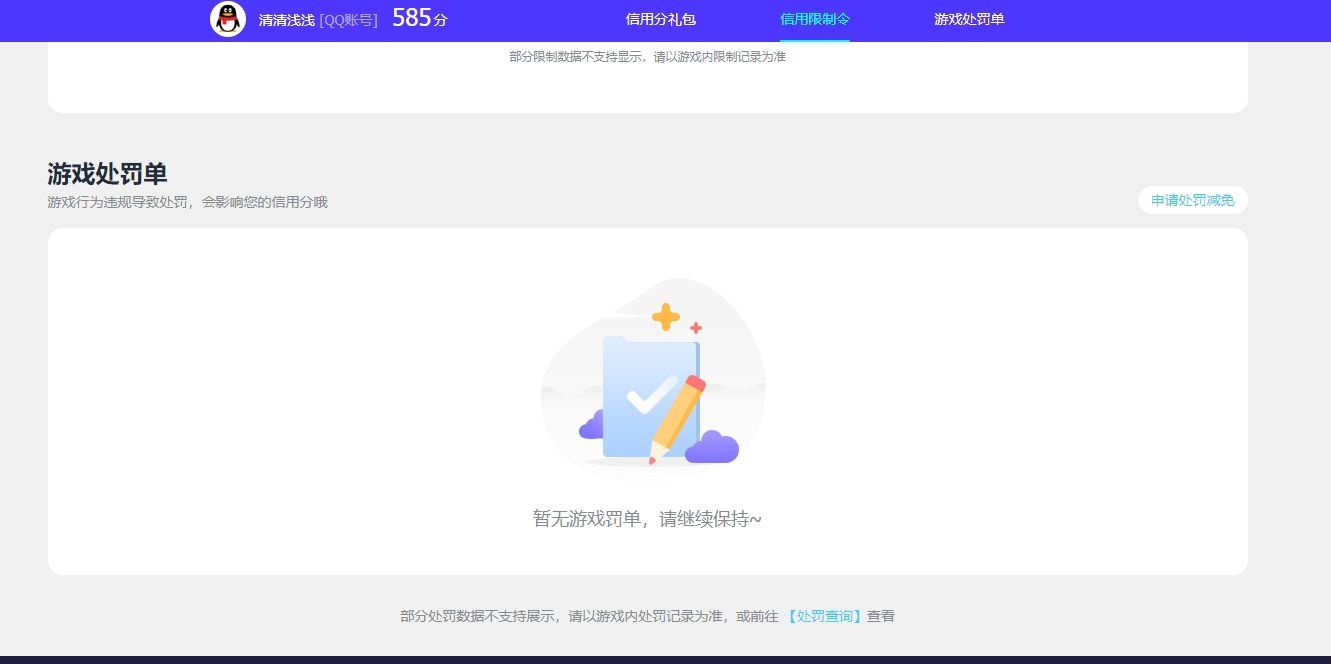
Task: Switch to the 信用限制令 tab
Action: click(x=814, y=19)
